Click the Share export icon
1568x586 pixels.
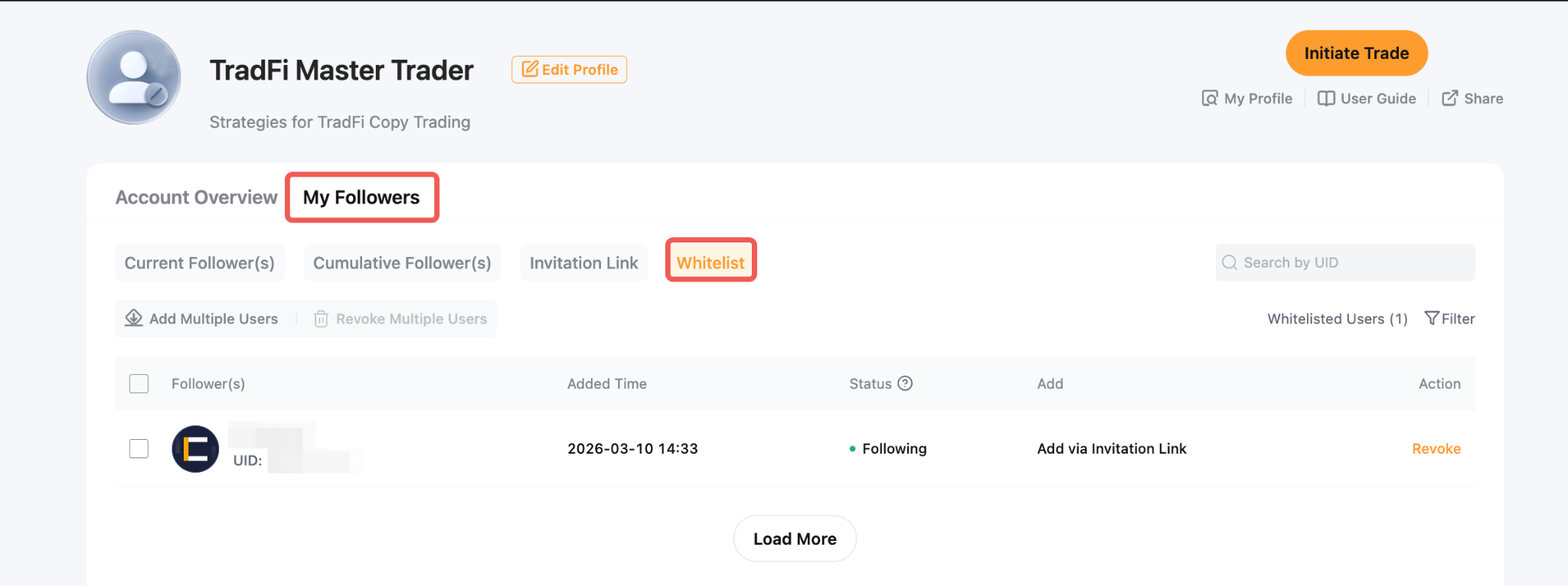click(x=1449, y=99)
